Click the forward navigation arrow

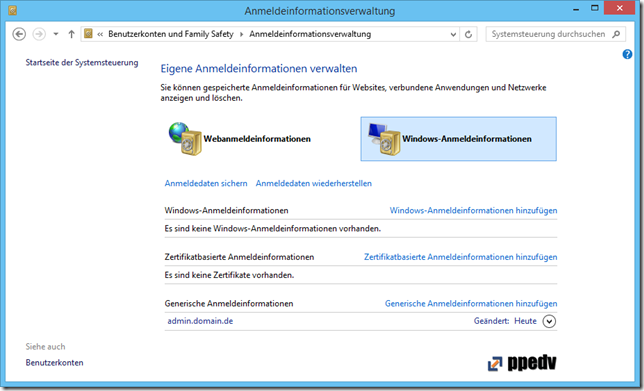(x=39, y=34)
